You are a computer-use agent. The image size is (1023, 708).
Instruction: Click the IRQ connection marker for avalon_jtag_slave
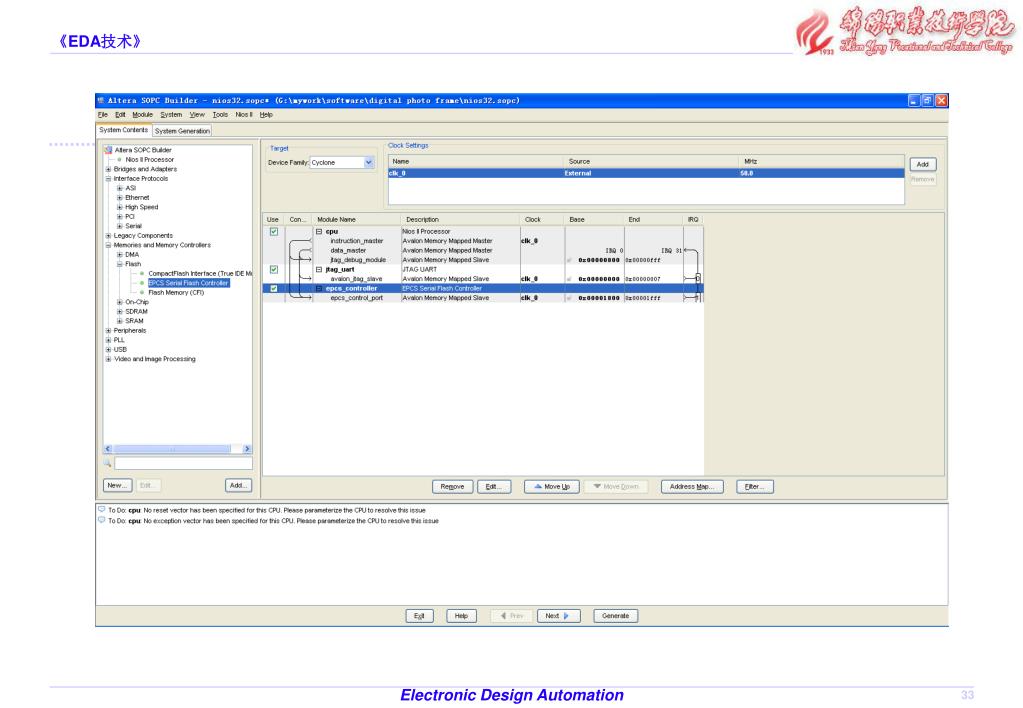click(x=697, y=279)
